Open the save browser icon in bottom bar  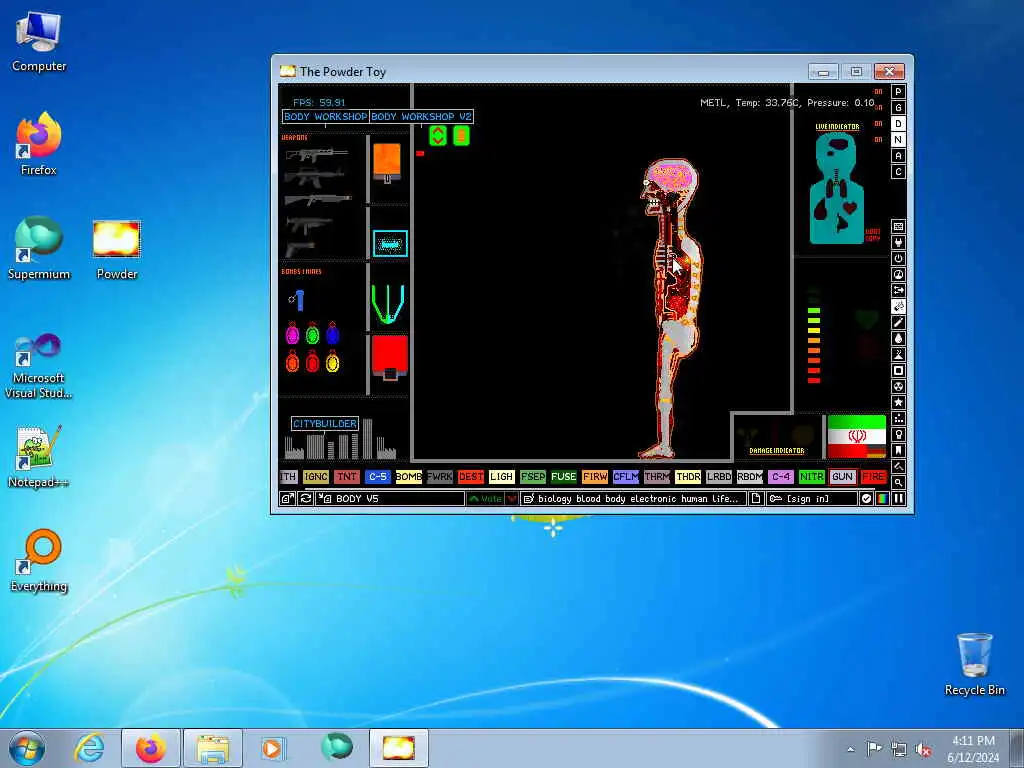[287, 498]
